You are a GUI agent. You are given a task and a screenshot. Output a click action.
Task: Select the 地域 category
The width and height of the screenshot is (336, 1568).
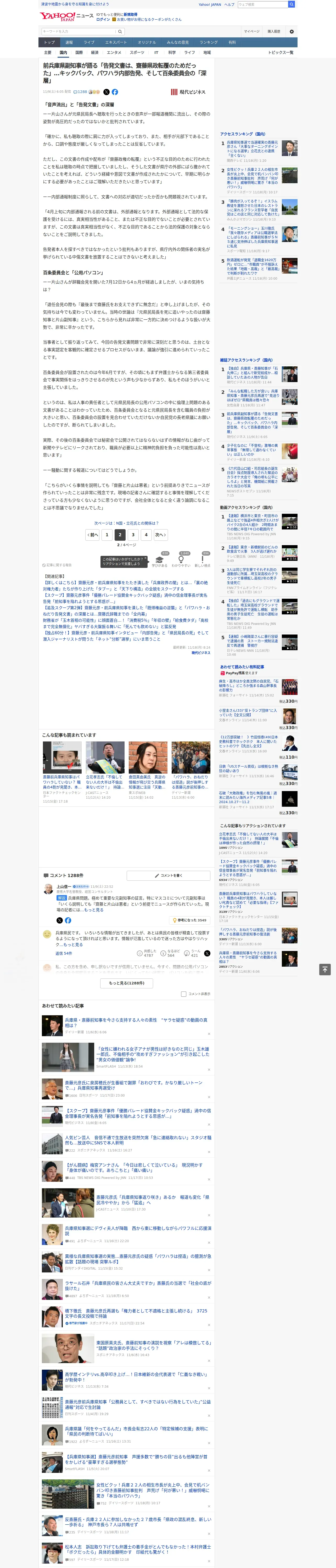click(x=207, y=52)
